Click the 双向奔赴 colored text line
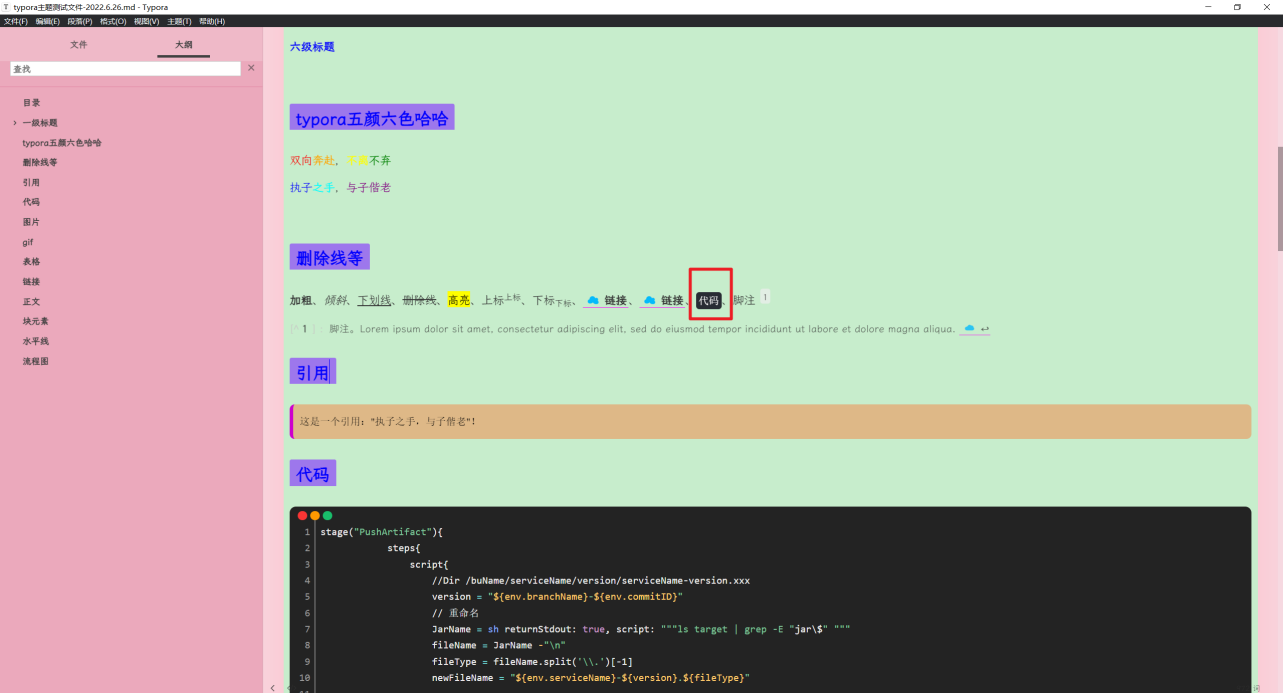Viewport: 1283px width, 693px height. tap(340, 160)
